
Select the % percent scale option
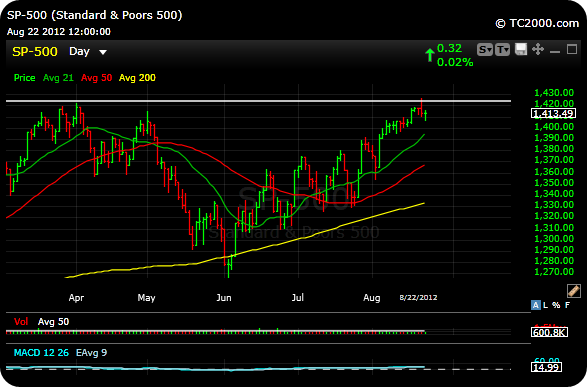pyautogui.click(x=556, y=305)
